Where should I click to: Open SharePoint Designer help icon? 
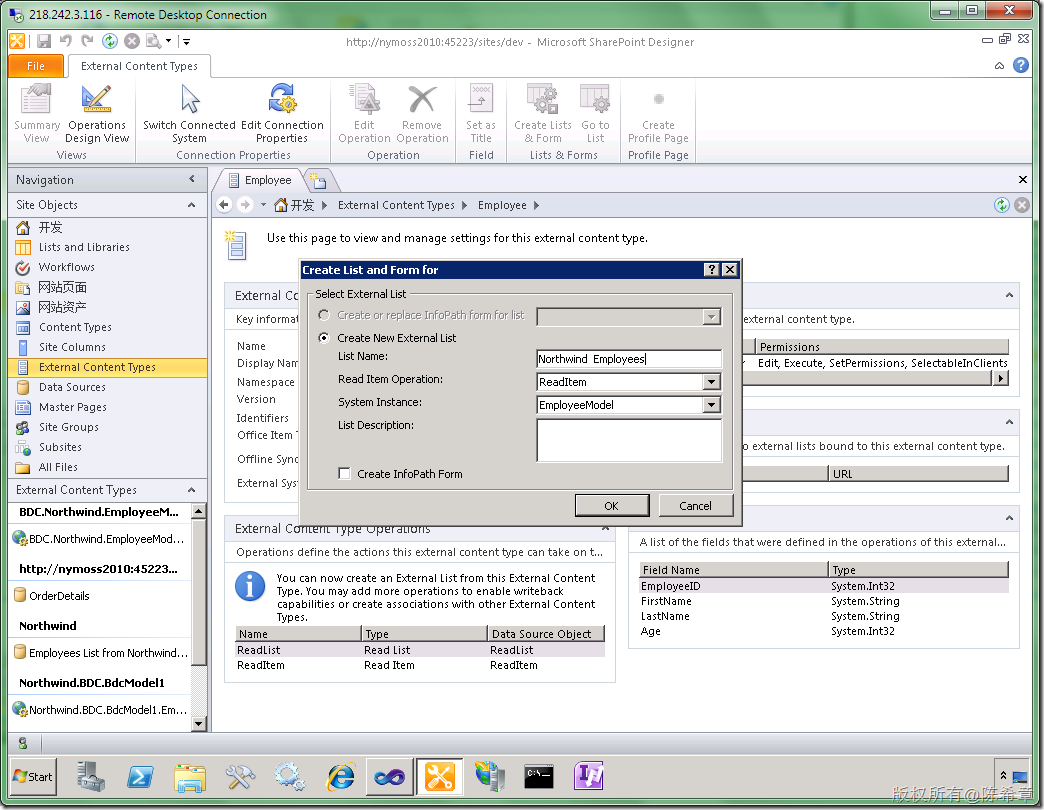(1021, 65)
